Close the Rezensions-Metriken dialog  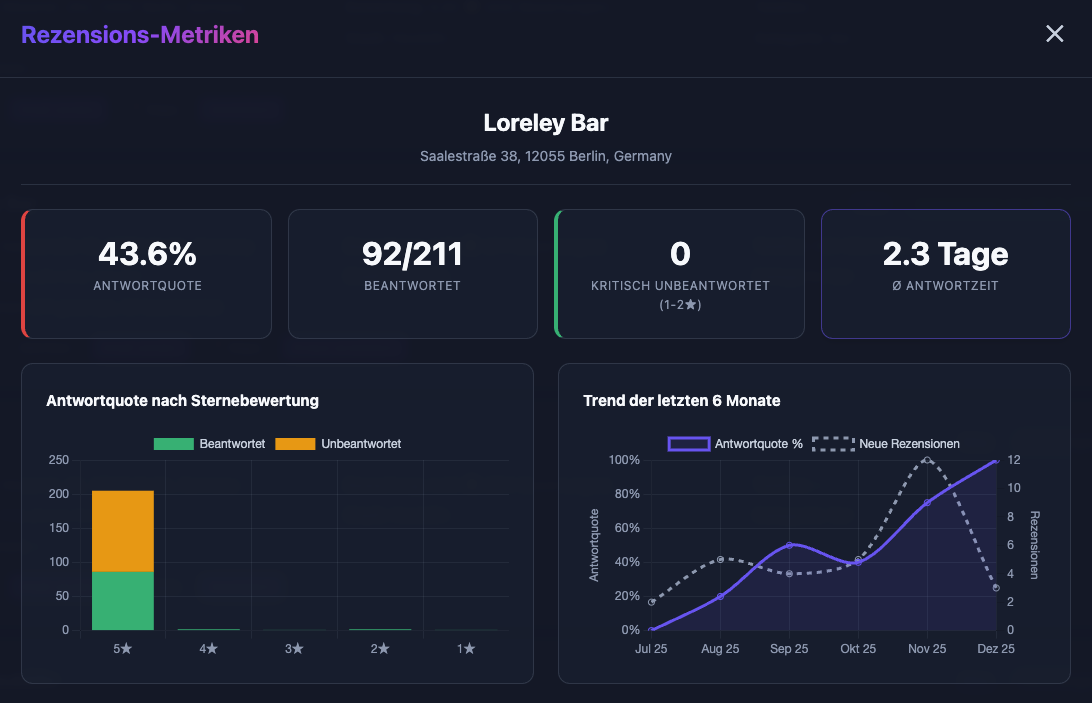tap(1054, 33)
